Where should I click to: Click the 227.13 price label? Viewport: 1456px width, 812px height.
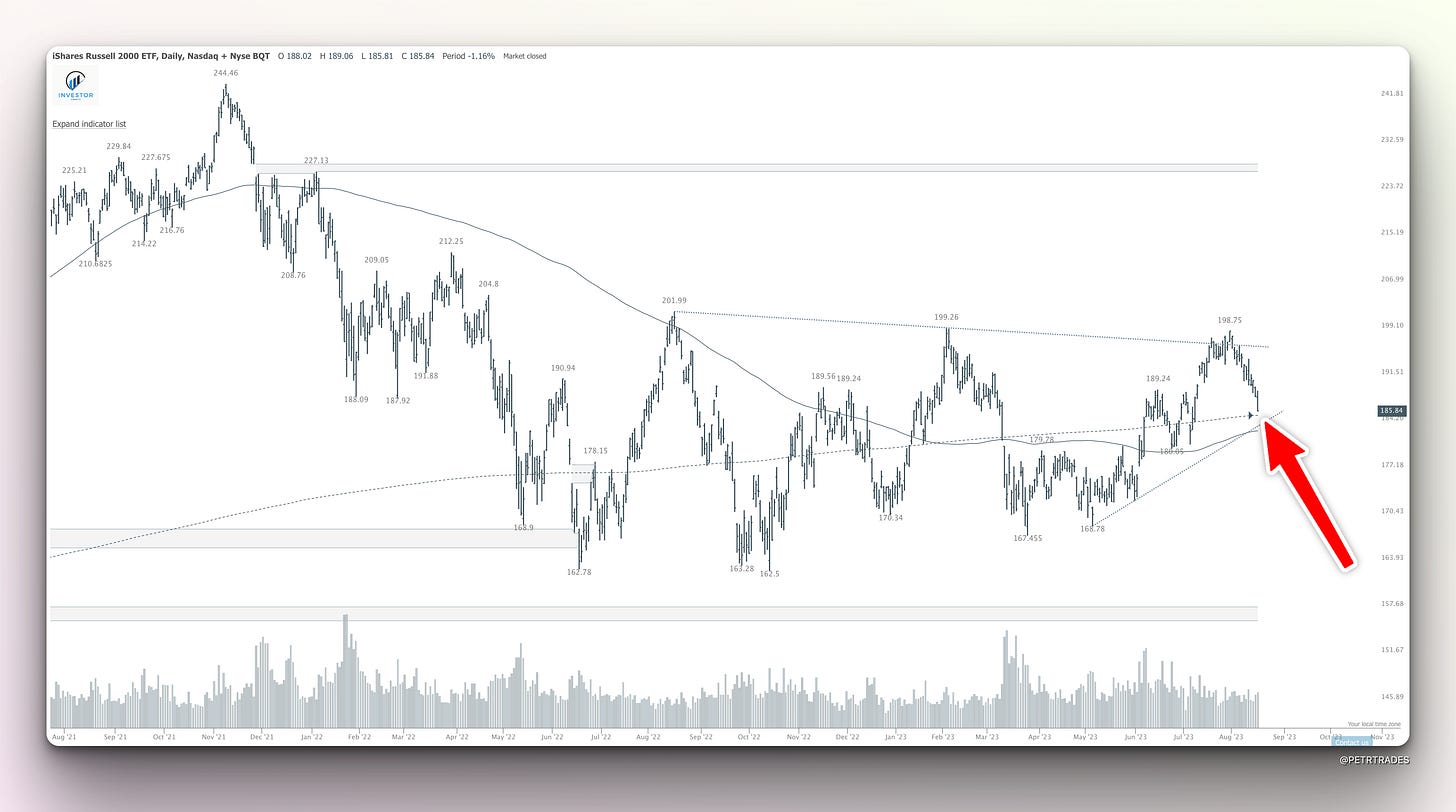tap(316, 160)
